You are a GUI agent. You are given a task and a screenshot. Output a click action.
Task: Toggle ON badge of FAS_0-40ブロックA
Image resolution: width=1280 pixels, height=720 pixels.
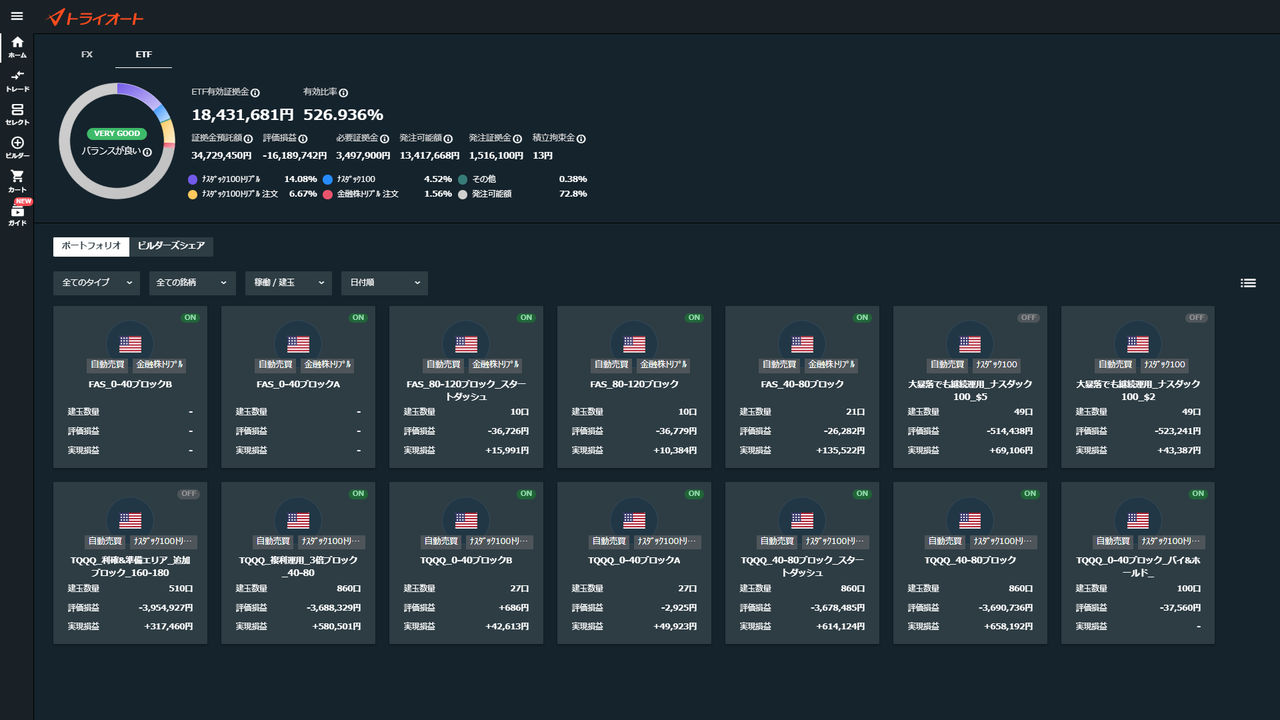[358, 317]
